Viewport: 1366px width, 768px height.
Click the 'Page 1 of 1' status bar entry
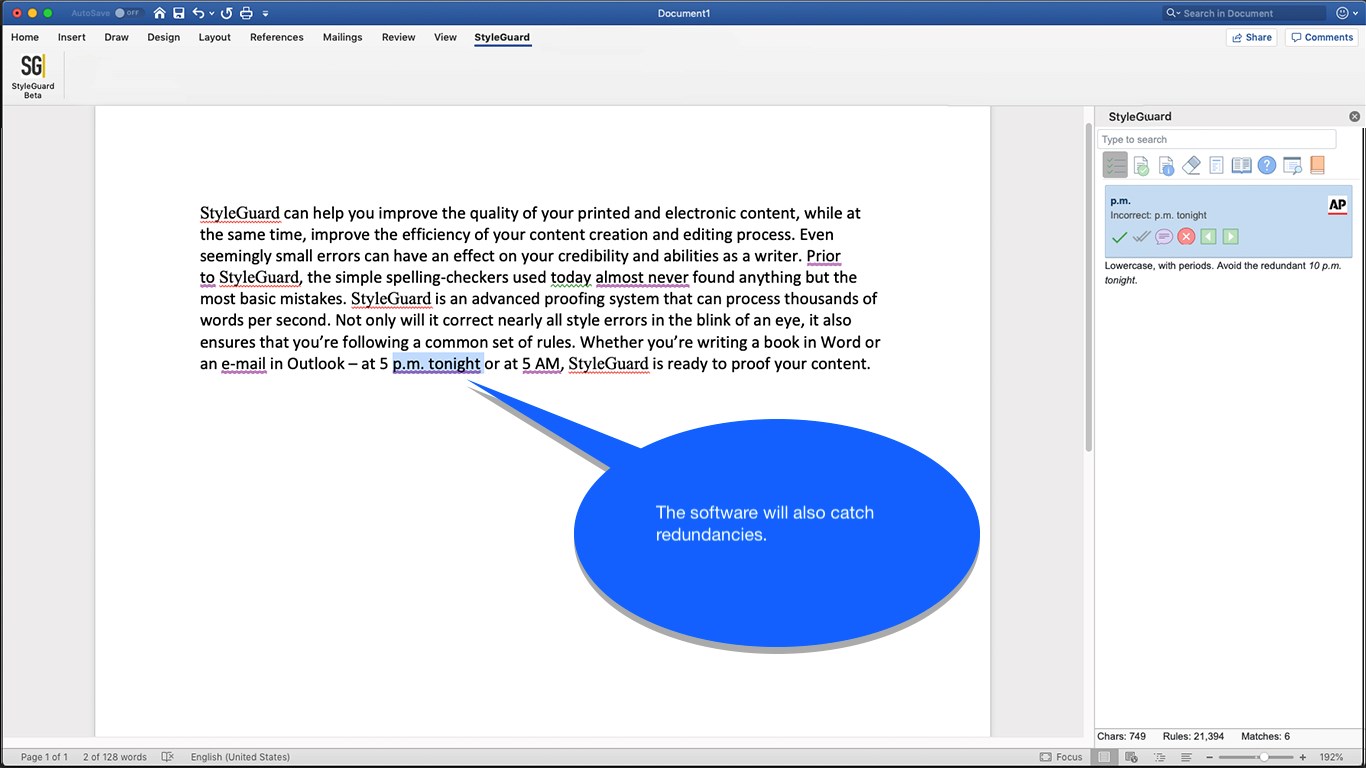pyautogui.click(x=44, y=757)
